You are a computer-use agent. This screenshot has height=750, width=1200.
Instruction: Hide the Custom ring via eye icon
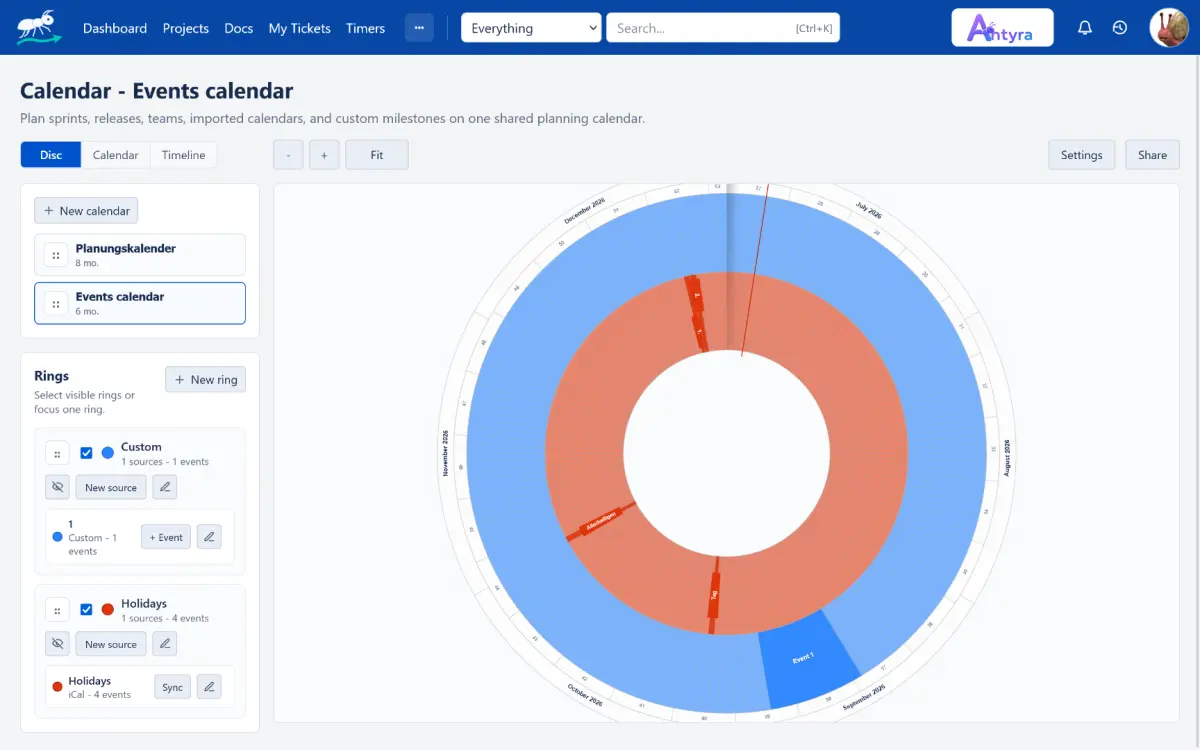[x=57, y=487]
